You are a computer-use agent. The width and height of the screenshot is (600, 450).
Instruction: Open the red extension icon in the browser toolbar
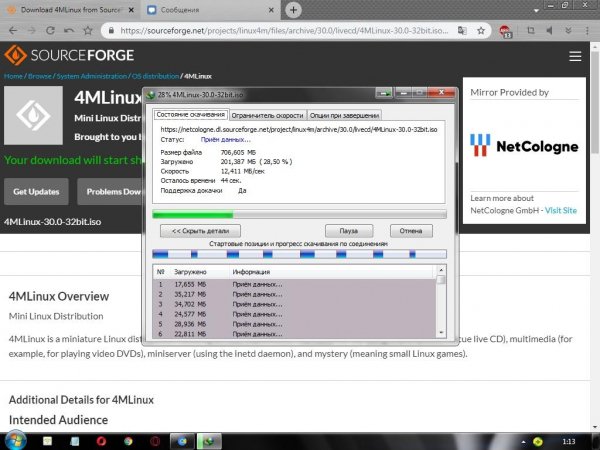point(505,31)
